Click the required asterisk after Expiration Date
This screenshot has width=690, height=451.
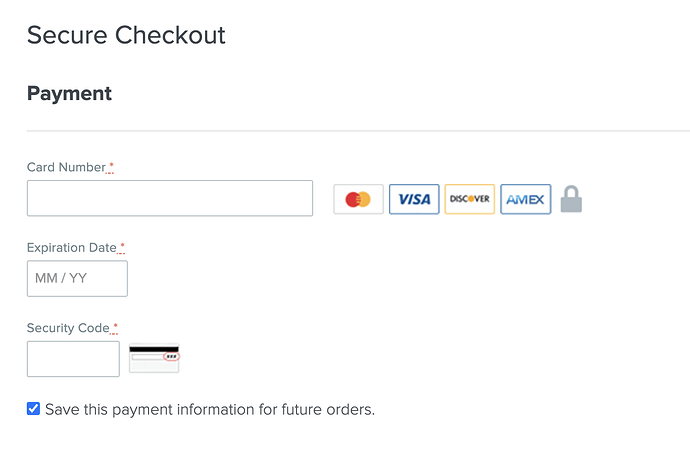[122, 247]
